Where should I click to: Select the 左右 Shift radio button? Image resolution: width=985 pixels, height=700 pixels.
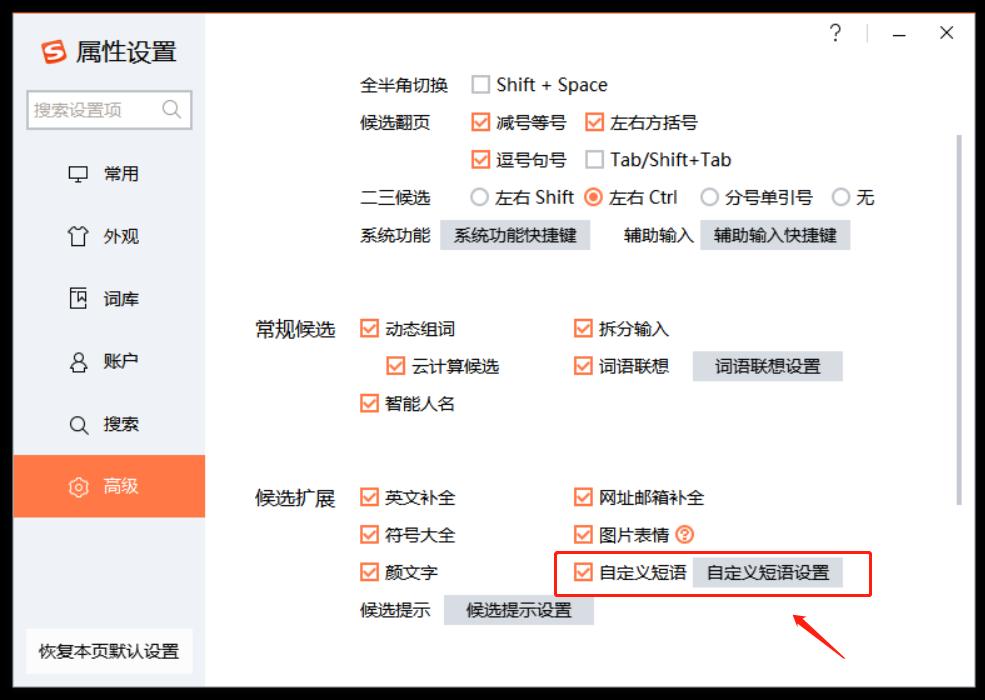[479, 197]
